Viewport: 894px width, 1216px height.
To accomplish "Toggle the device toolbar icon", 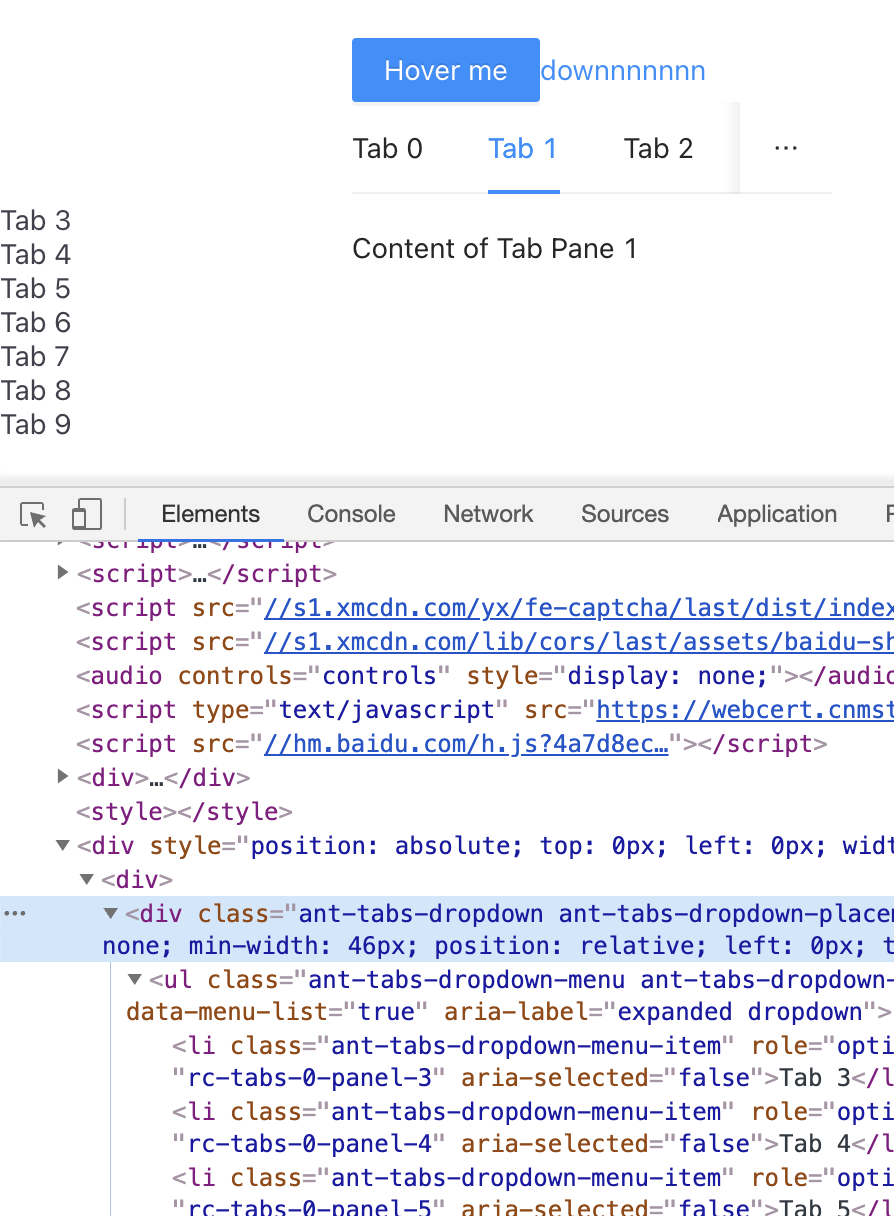I will coord(87,515).
